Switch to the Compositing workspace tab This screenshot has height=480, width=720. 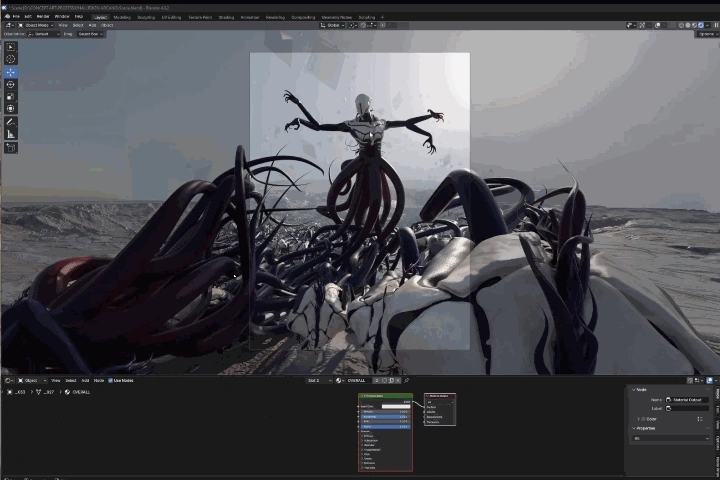pyautogui.click(x=303, y=17)
